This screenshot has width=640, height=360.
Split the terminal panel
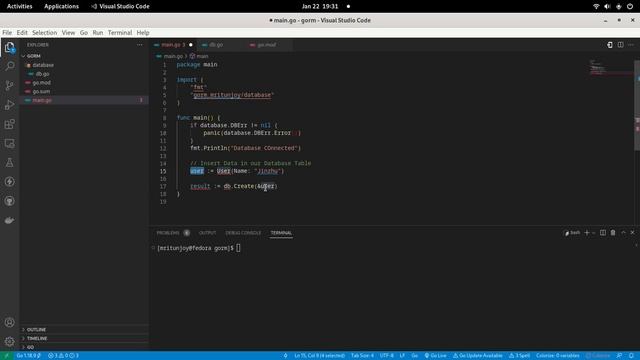603,233
